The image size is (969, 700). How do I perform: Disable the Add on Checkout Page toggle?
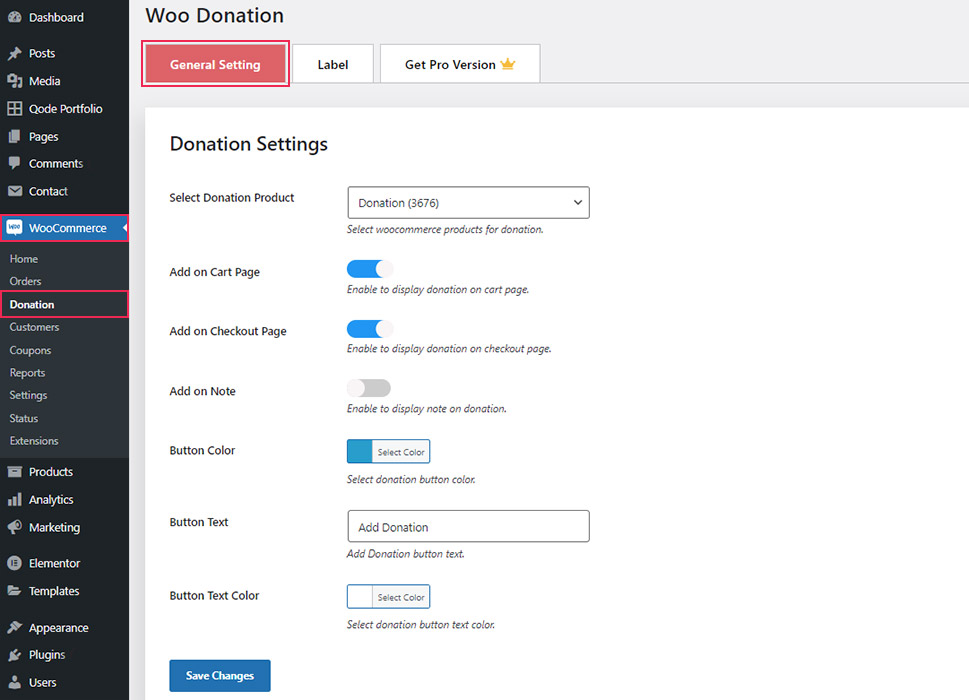(x=370, y=329)
